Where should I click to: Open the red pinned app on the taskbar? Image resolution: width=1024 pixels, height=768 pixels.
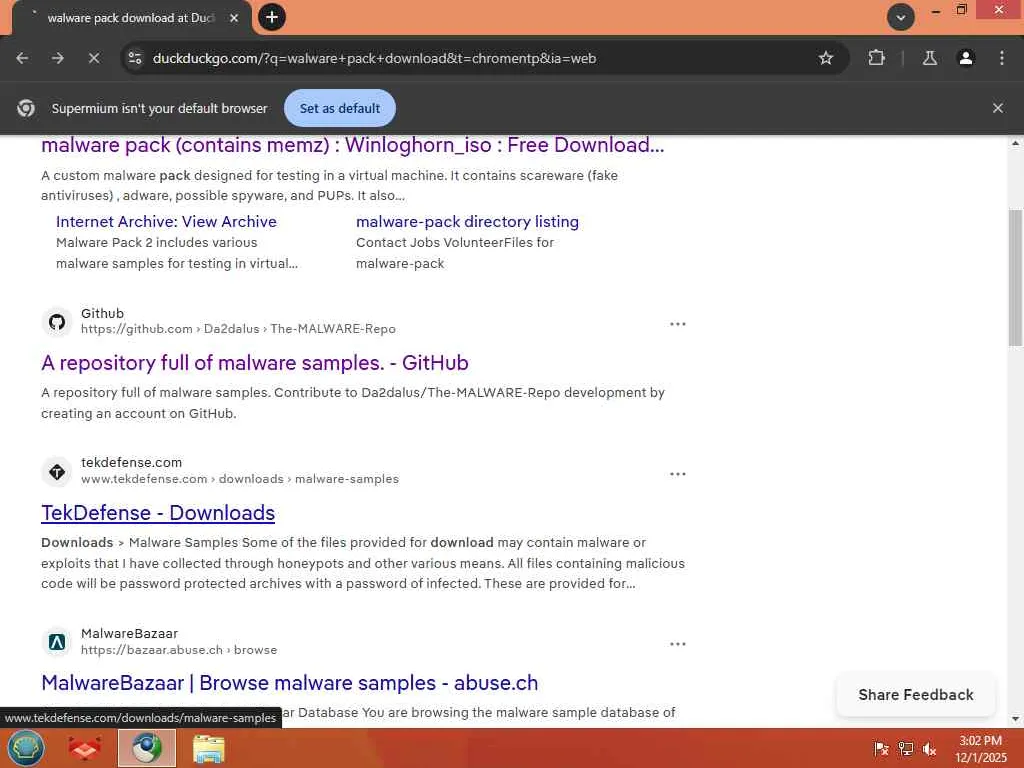(85, 748)
